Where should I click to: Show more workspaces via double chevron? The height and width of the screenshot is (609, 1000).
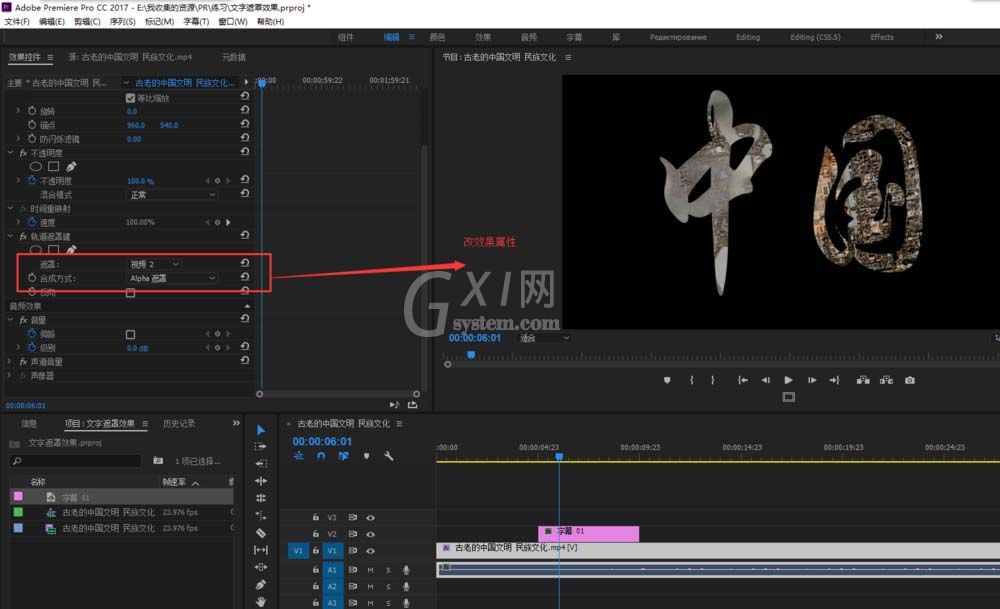(939, 37)
